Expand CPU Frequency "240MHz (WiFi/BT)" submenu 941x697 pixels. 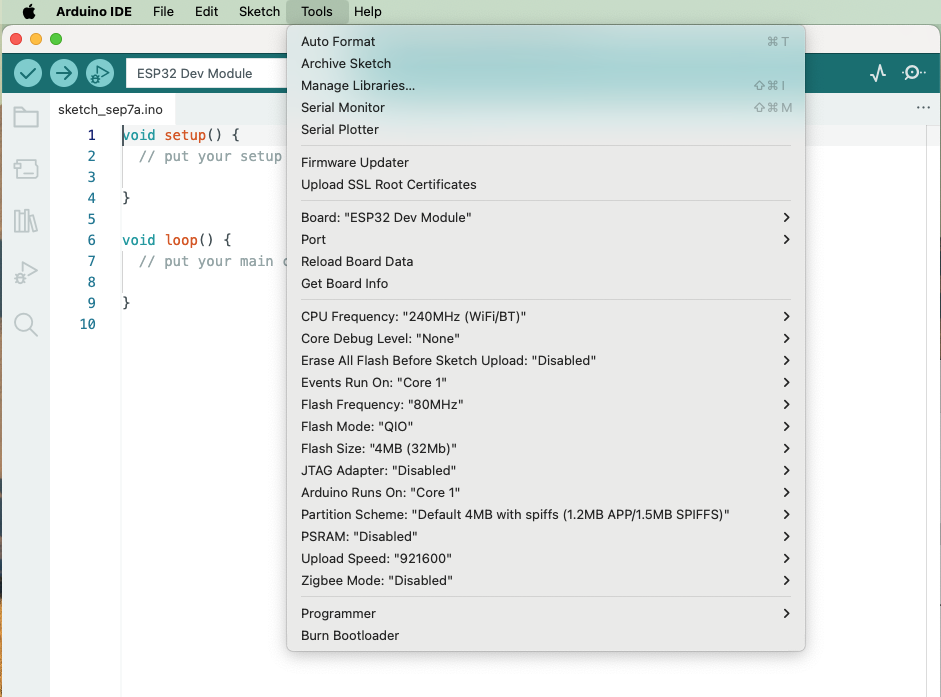546,316
